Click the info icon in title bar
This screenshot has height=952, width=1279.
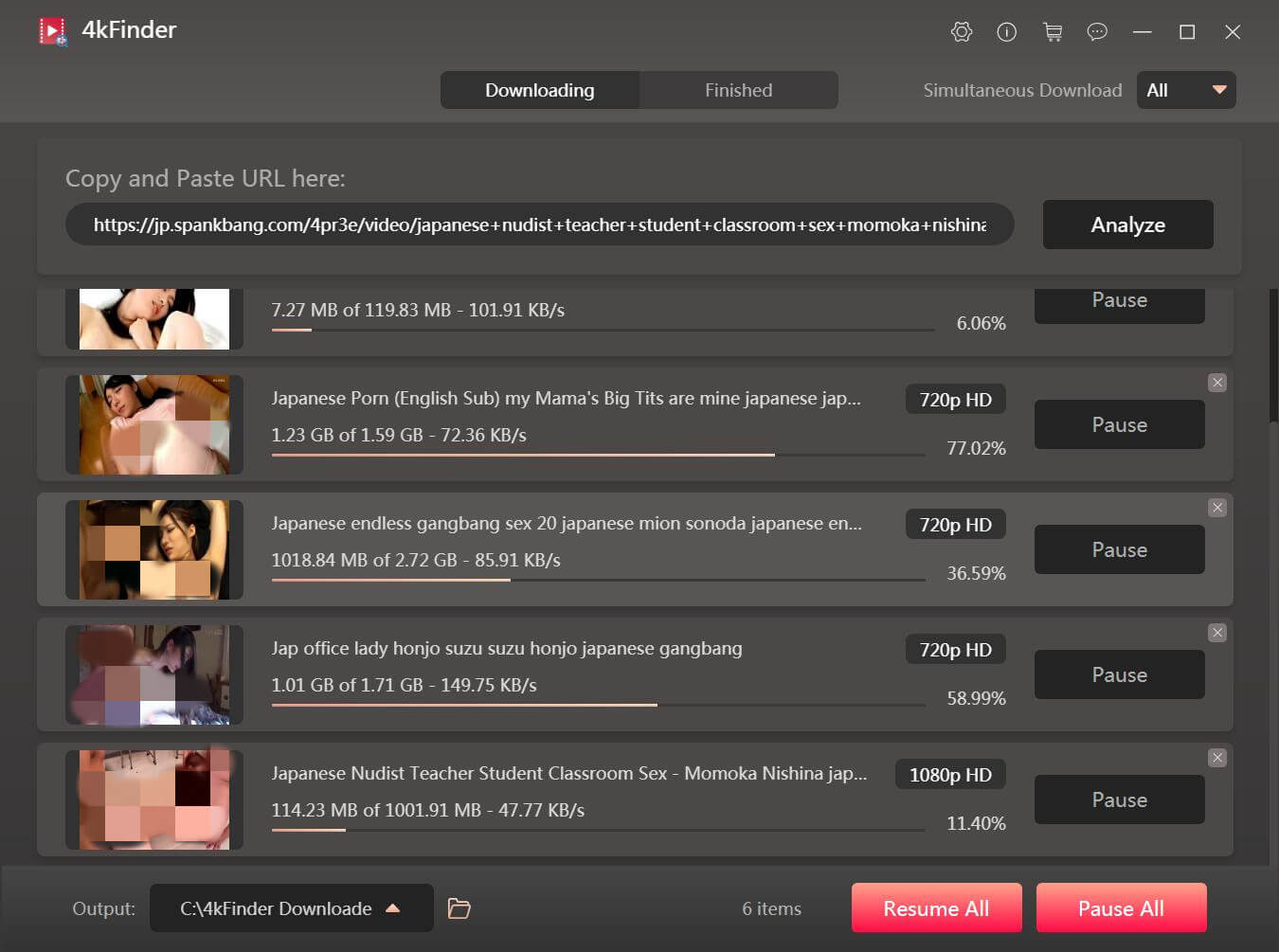[1006, 32]
